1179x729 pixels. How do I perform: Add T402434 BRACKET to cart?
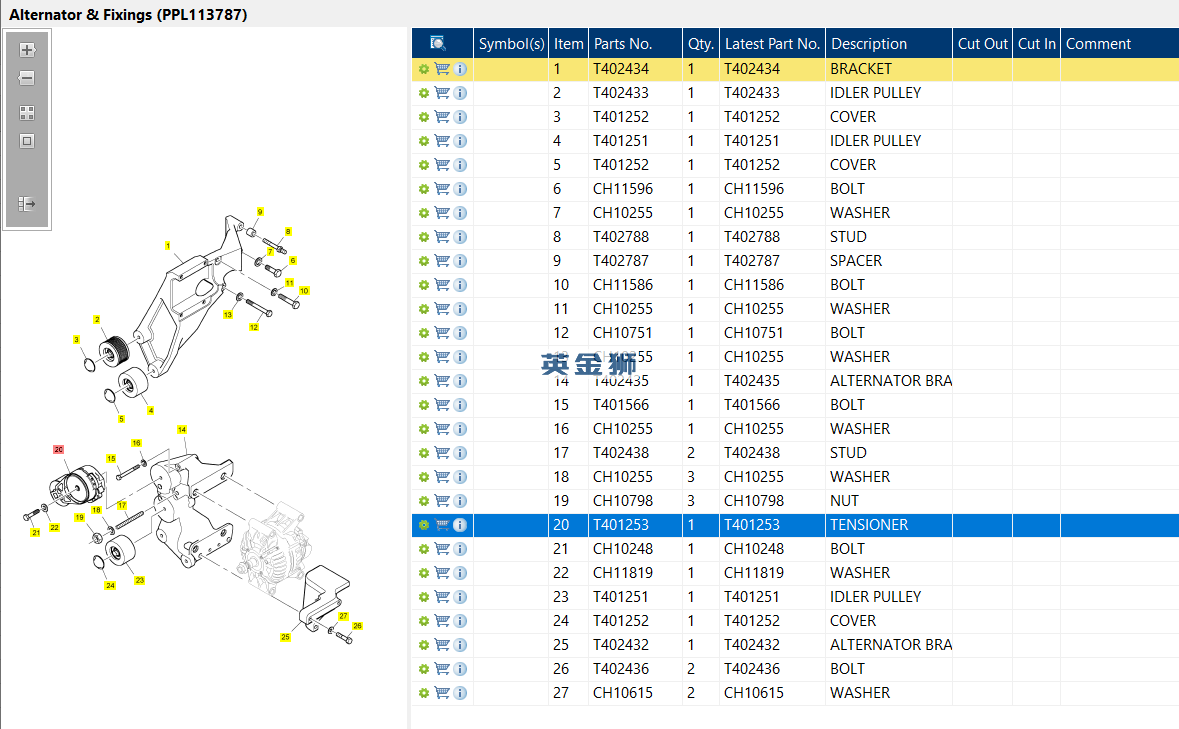point(442,69)
